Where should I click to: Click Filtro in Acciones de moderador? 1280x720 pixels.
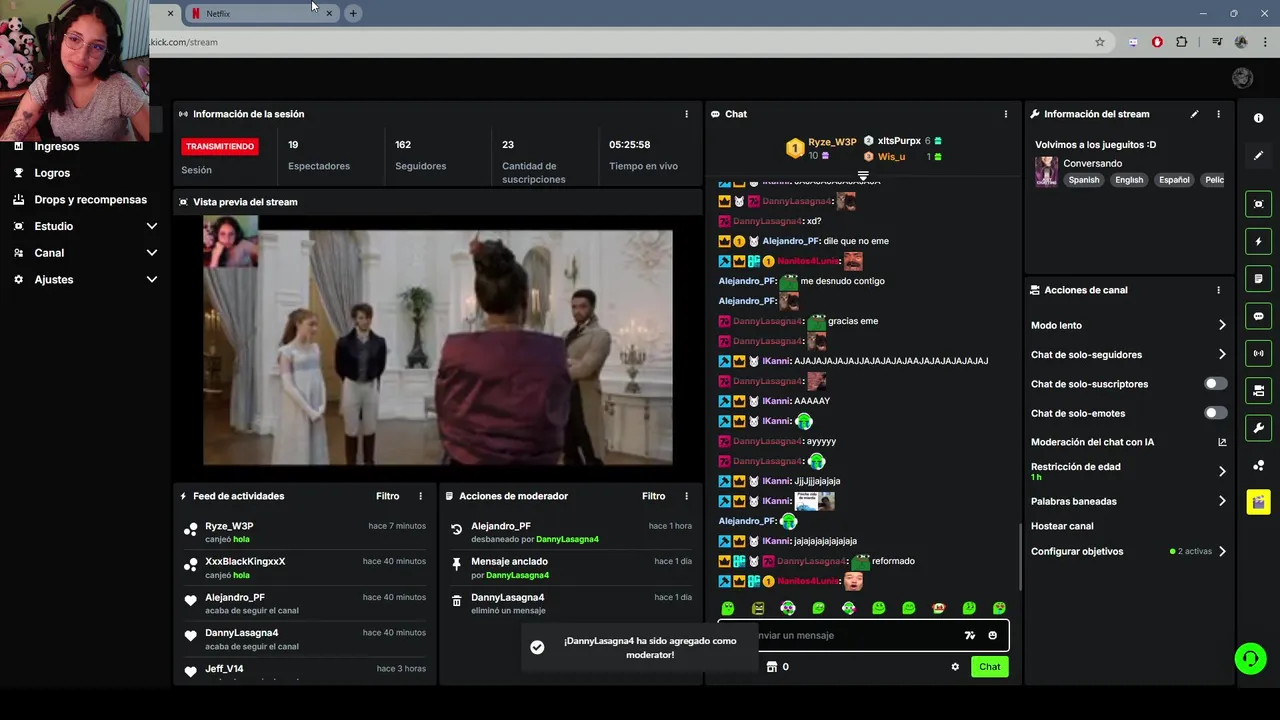tap(653, 496)
